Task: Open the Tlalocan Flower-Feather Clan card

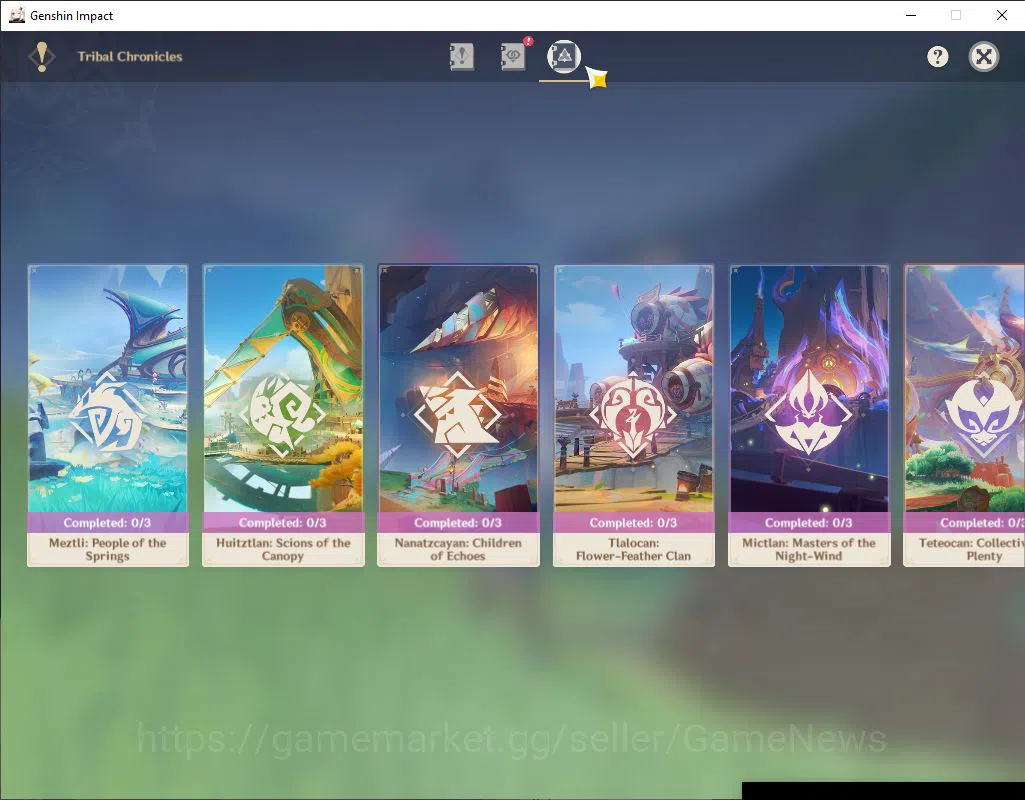Action: pos(633,415)
